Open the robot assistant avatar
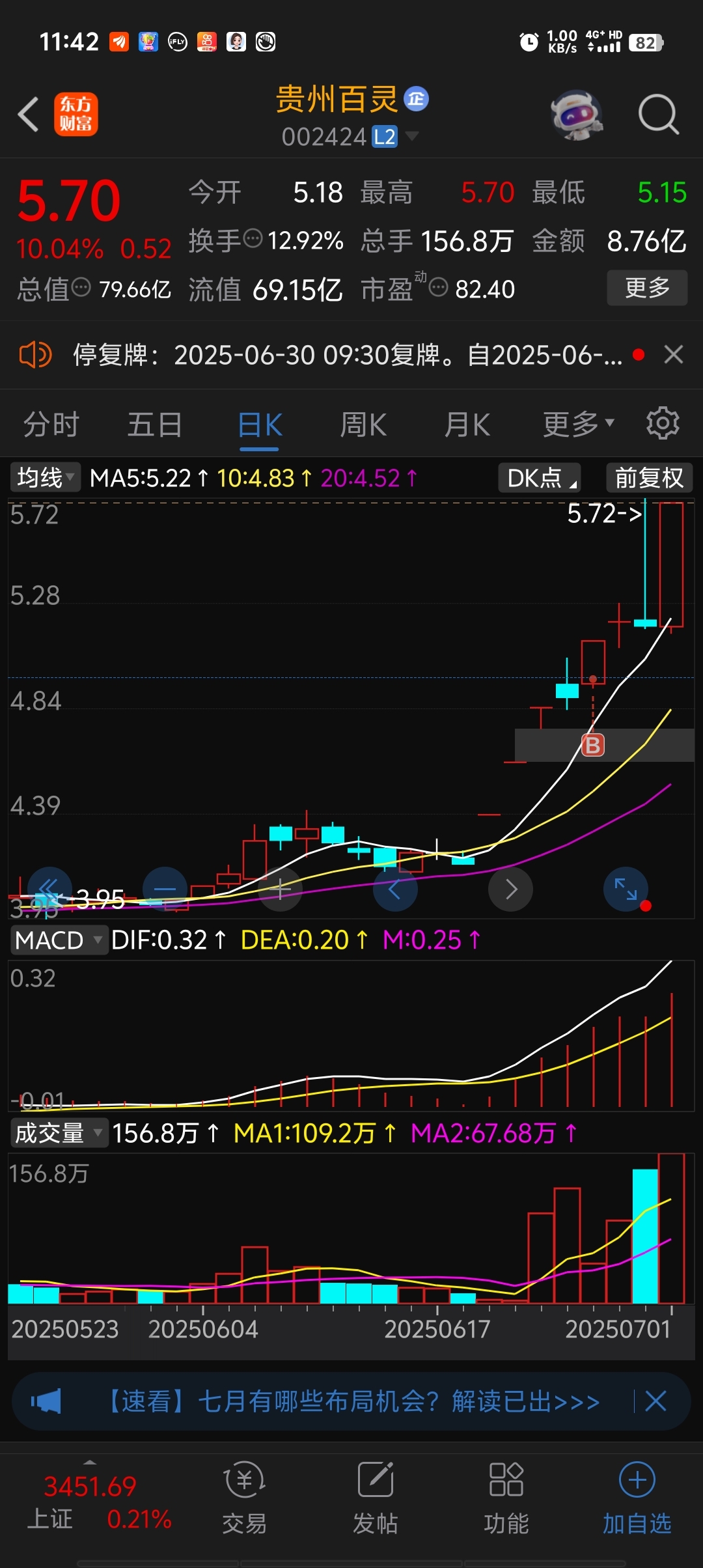This screenshot has height=1568, width=703. (577, 115)
